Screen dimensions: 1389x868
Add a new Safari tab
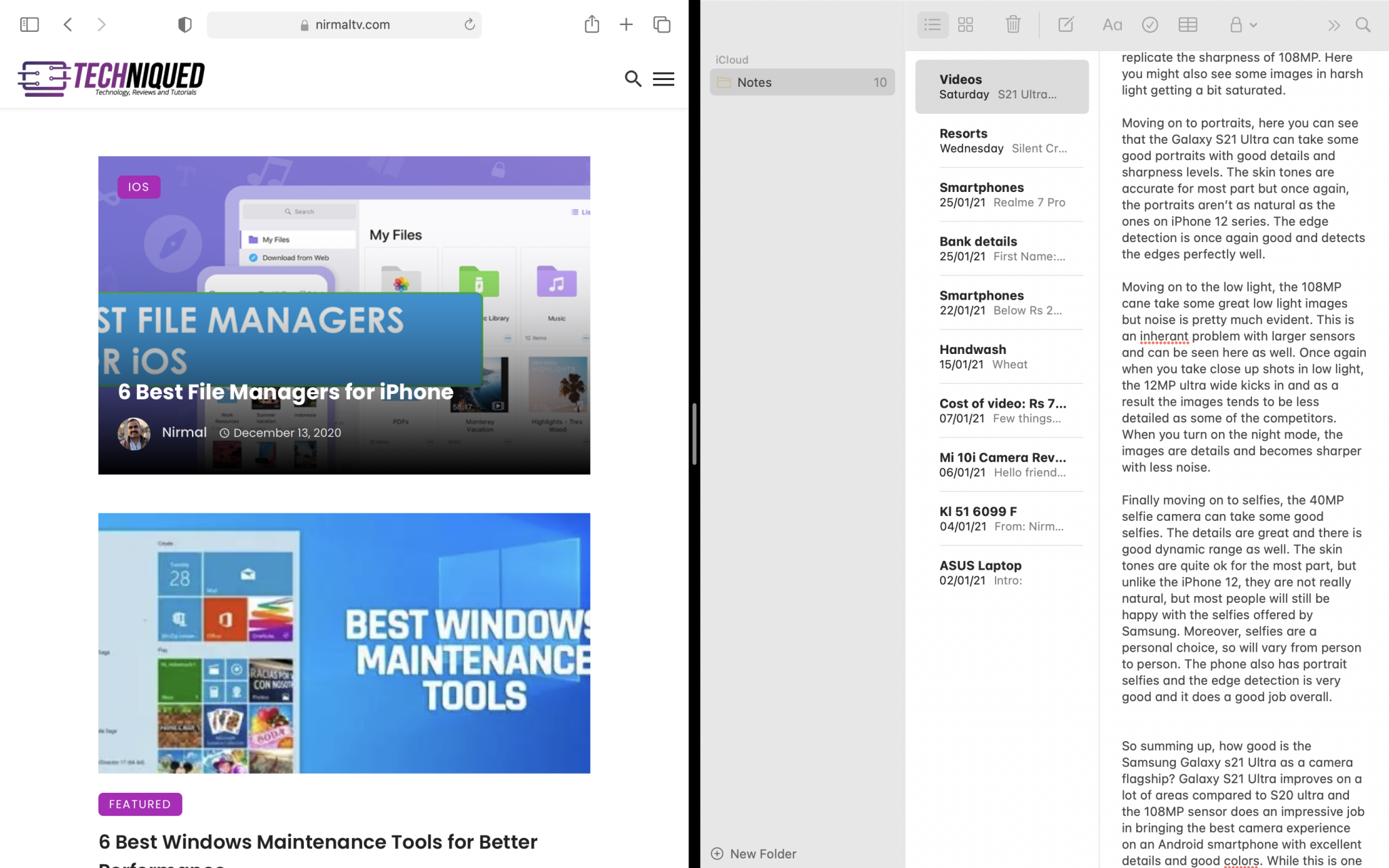coord(626,25)
